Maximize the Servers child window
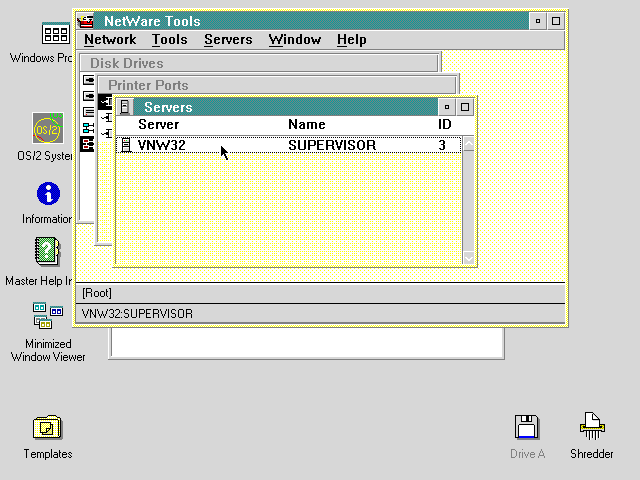The height and width of the screenshot is (480, 640). pos(464,107)
